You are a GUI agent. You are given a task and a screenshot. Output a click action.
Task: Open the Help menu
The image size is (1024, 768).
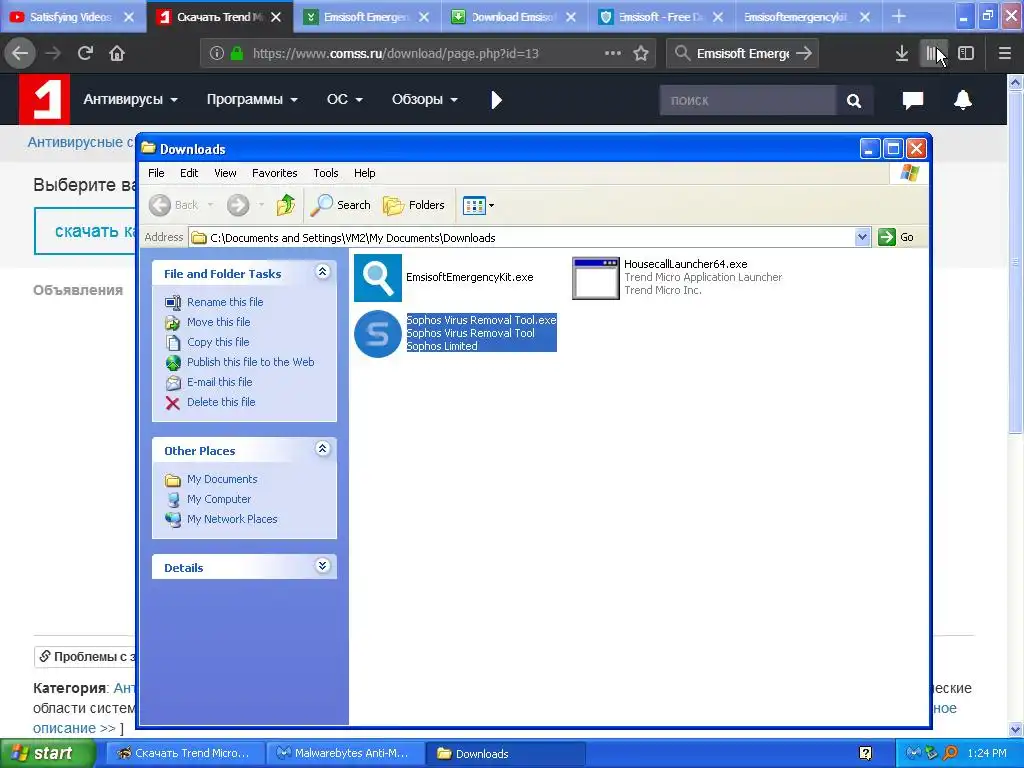(x=364, y=173)
